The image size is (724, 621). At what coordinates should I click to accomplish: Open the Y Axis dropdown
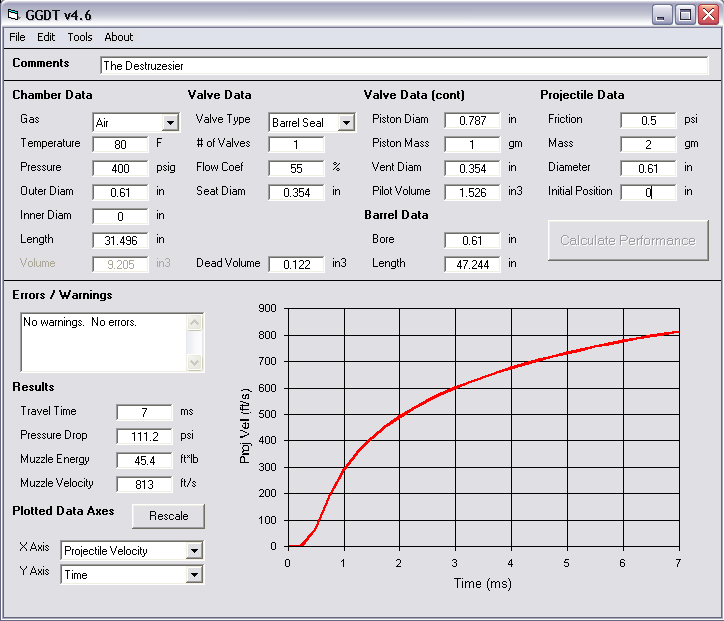pyautogui.click(x=194, y=575)
